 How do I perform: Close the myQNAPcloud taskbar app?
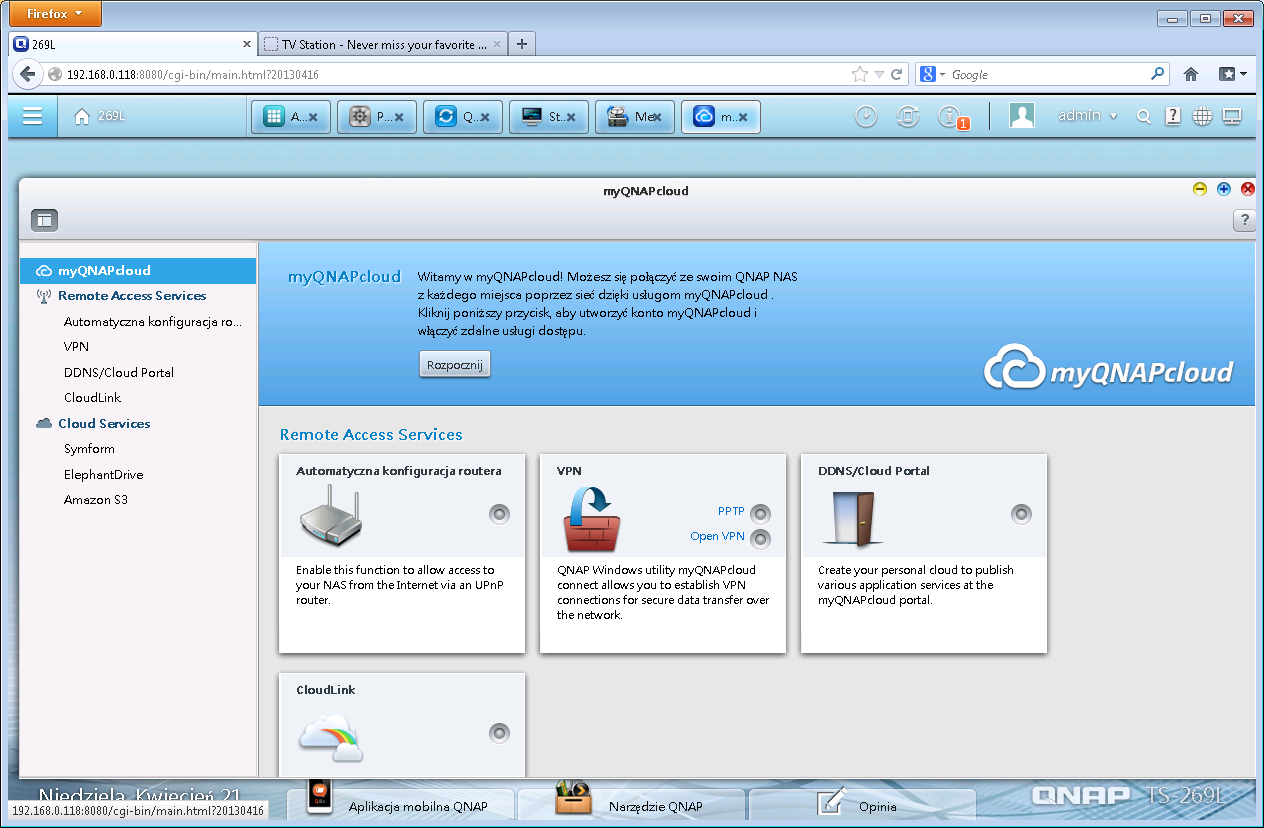pyautogui.click(x=743, y=117)
